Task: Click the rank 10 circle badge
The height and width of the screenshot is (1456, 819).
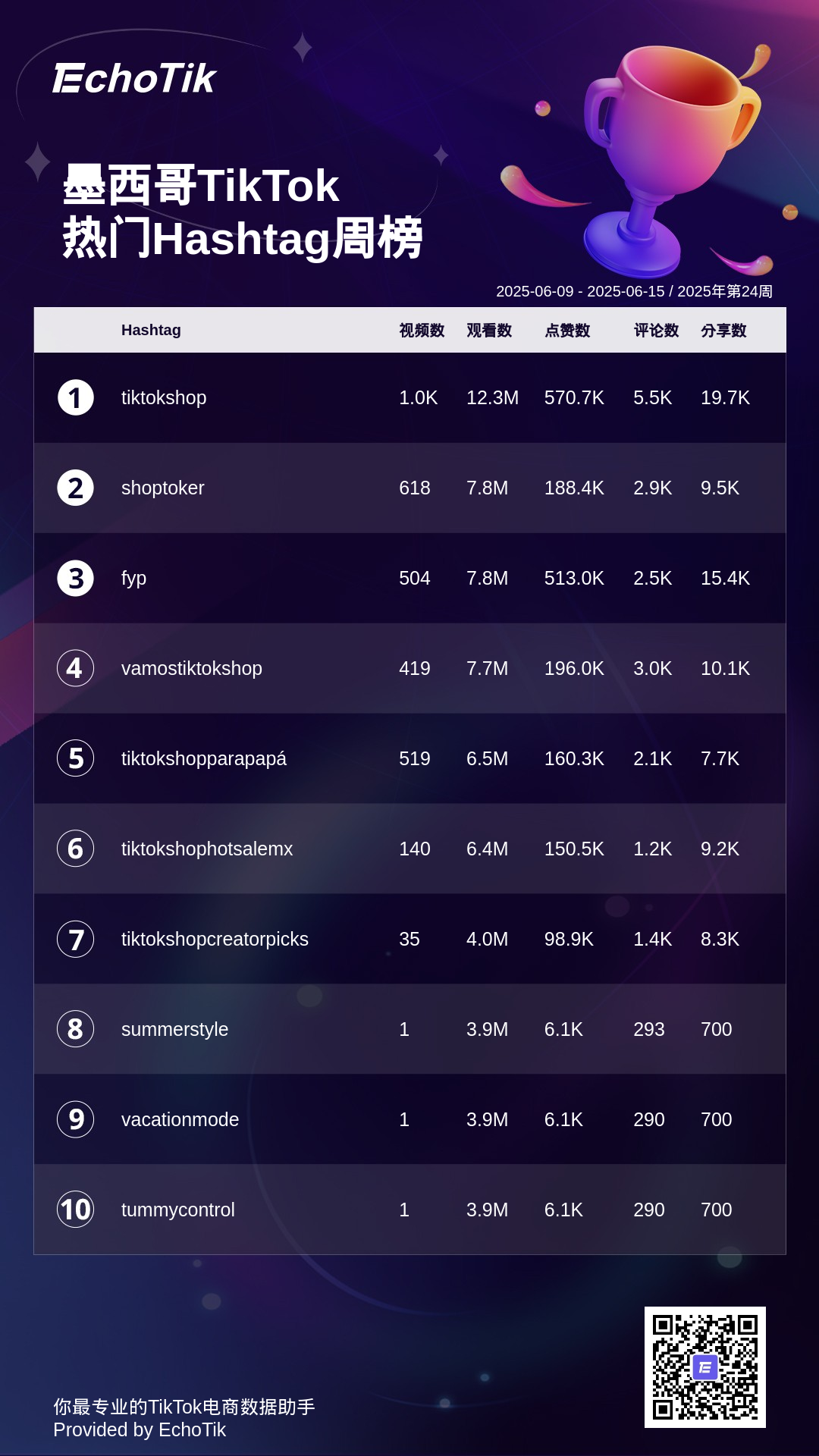Action: [76, 1210]
